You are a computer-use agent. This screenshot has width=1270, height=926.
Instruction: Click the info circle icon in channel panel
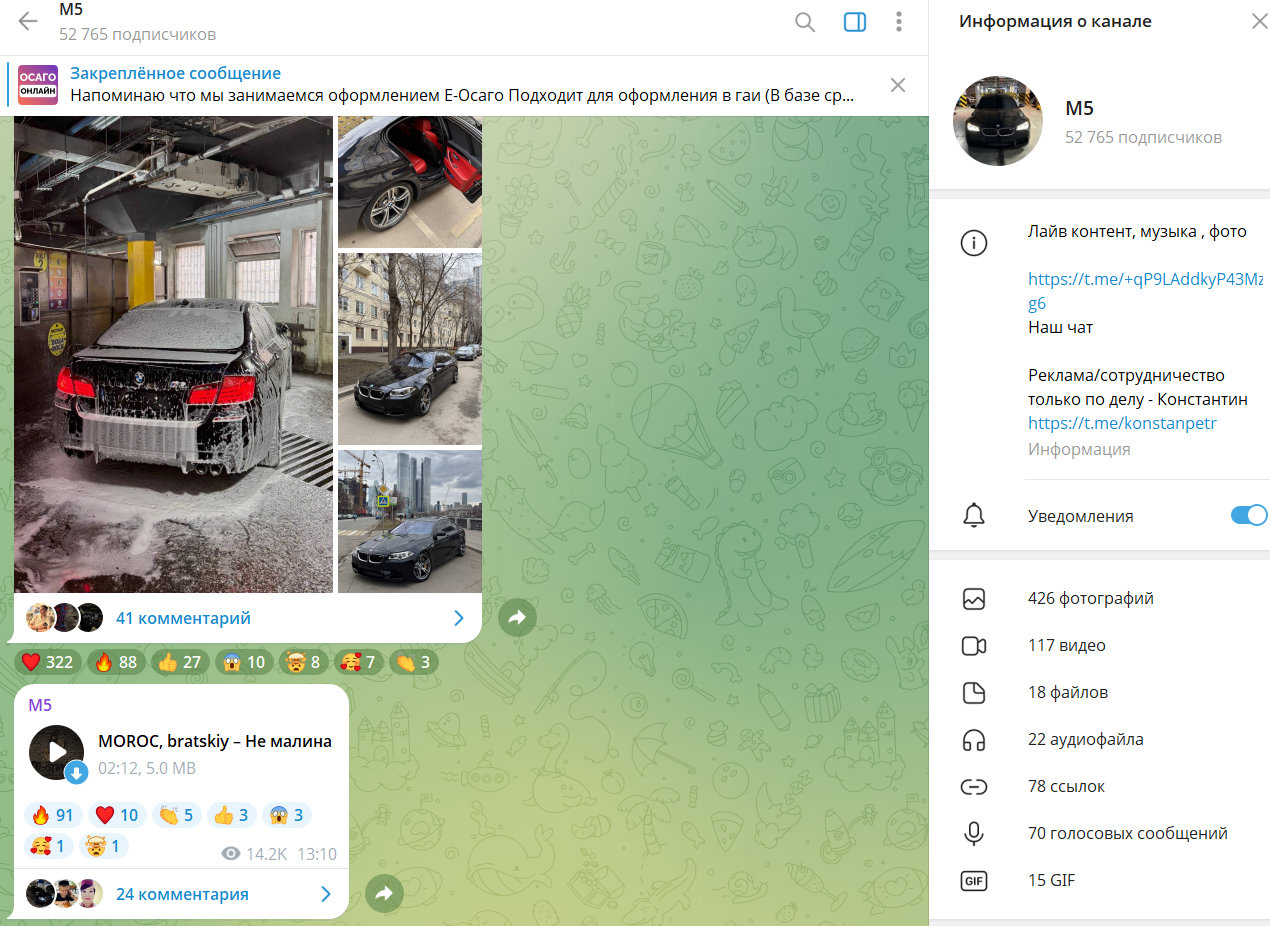(x=973, y=243)
